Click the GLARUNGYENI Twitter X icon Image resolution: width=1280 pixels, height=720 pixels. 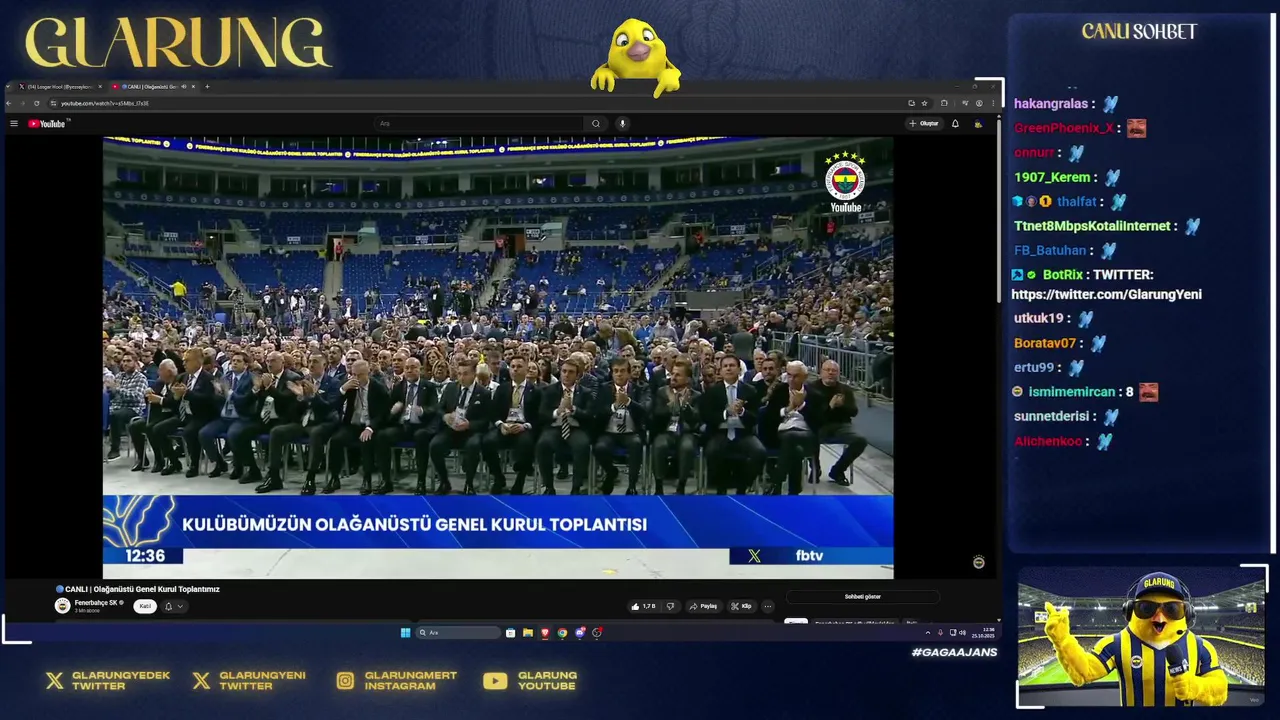pos(202,681)
